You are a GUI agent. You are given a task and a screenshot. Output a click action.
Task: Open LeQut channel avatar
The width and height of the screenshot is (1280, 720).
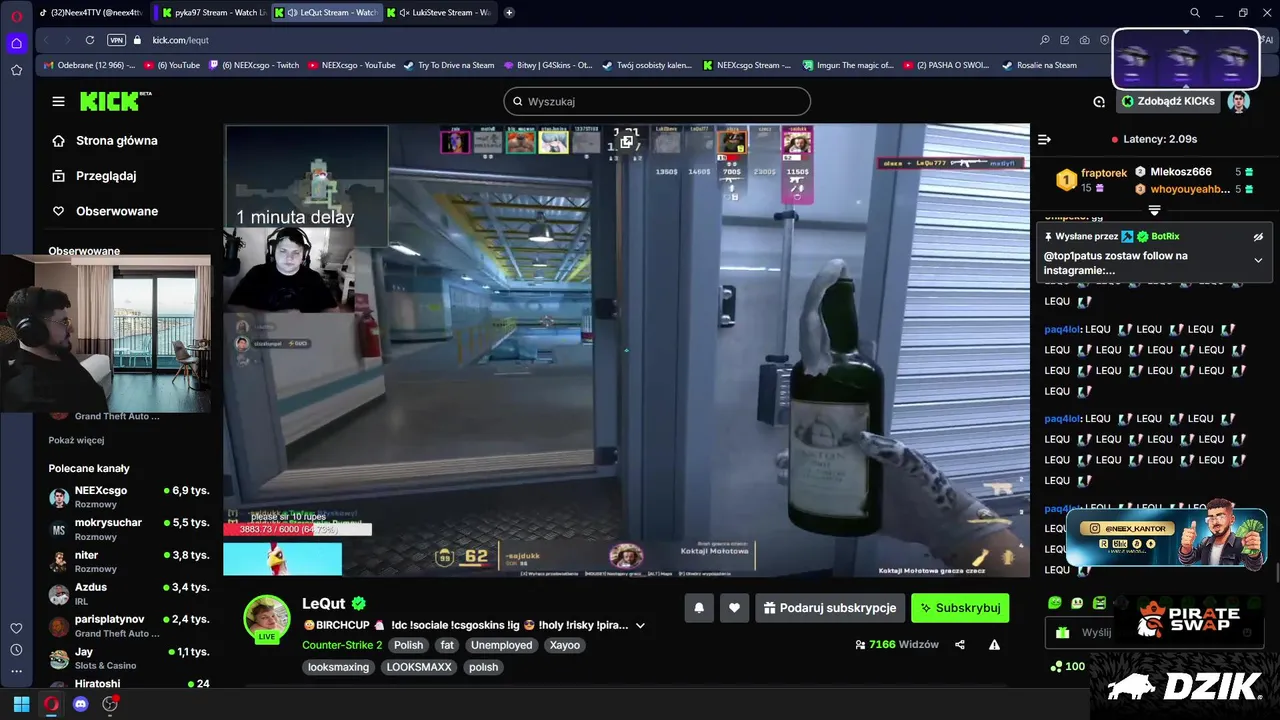point(267,618)
